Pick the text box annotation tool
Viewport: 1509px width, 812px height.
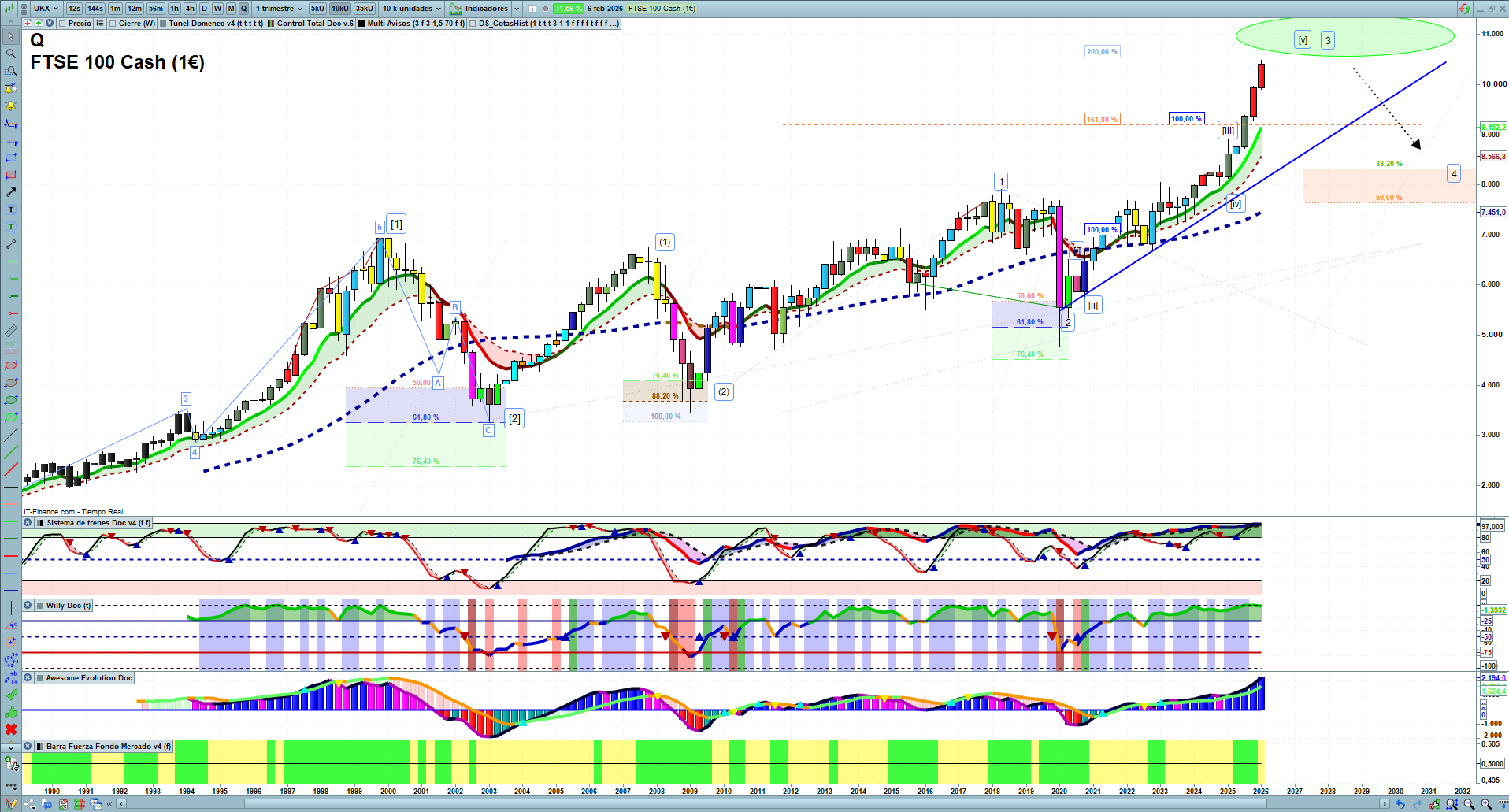[x=11, y=209]
